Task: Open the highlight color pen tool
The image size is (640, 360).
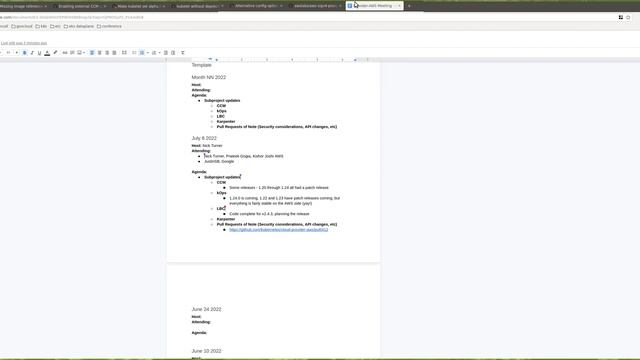Action: (x=55, y=53)
